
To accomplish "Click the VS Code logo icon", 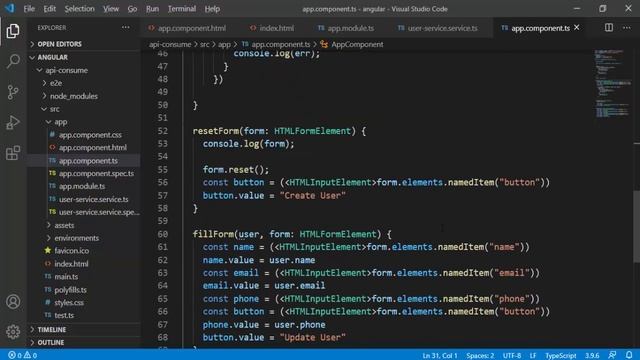I will (x=9, y=8).
